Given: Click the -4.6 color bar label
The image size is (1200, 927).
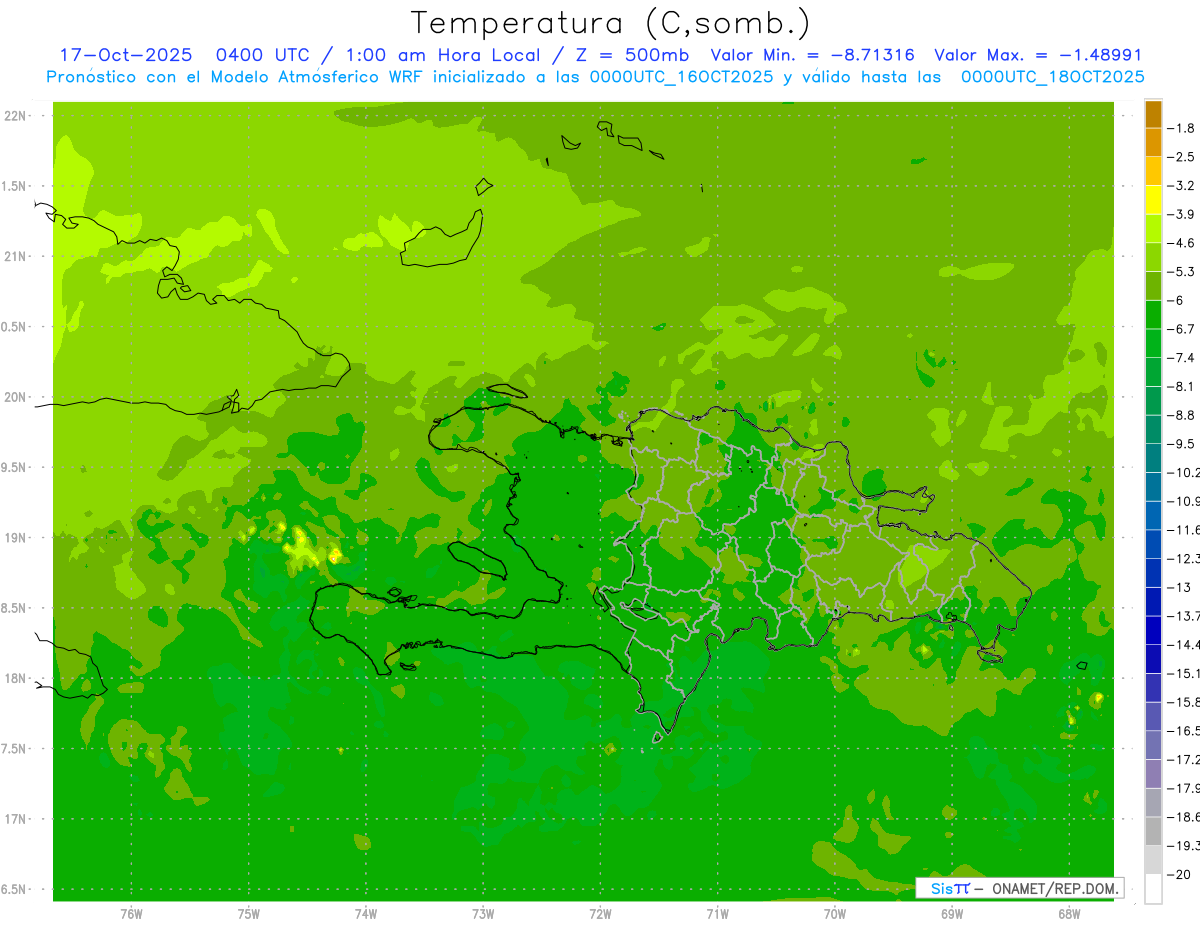Looking at the screenshot, I should click(x=1181, y=243).
